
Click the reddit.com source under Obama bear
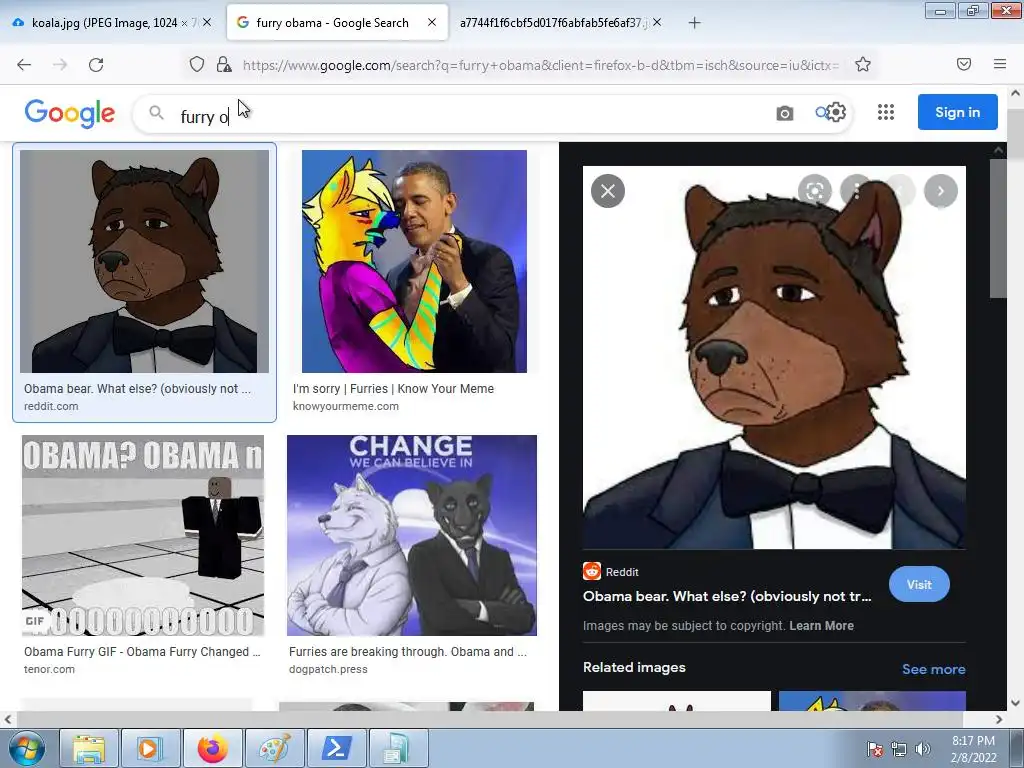pos(51,406)
